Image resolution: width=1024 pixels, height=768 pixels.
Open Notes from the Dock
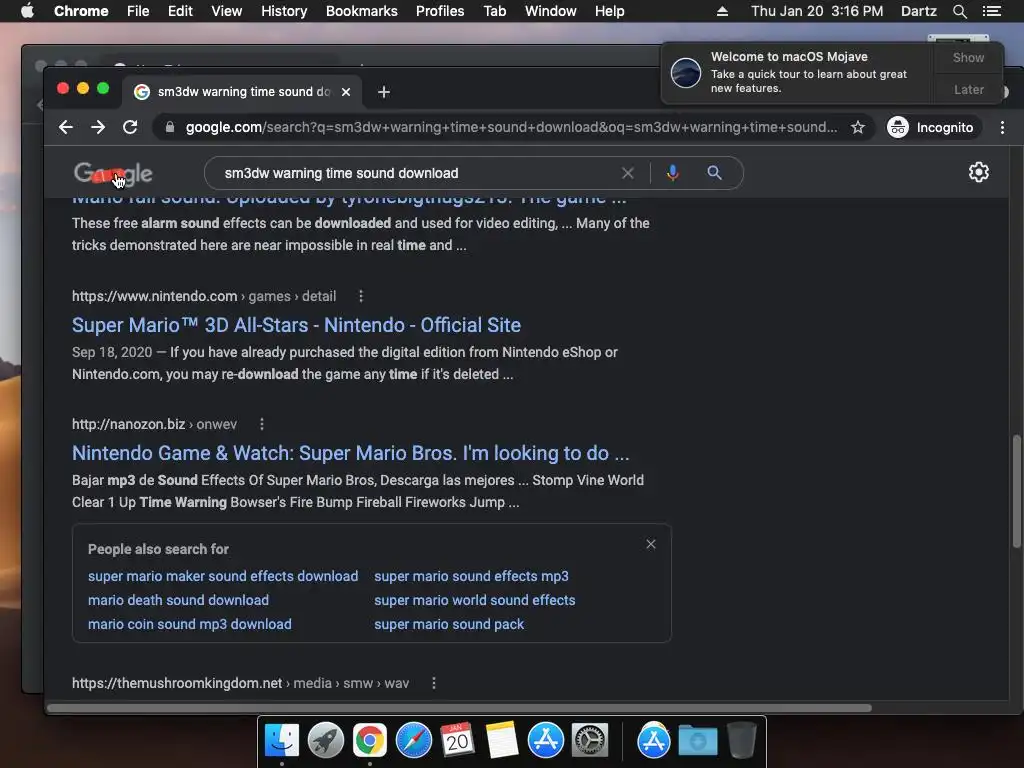(x=502, y=741)
